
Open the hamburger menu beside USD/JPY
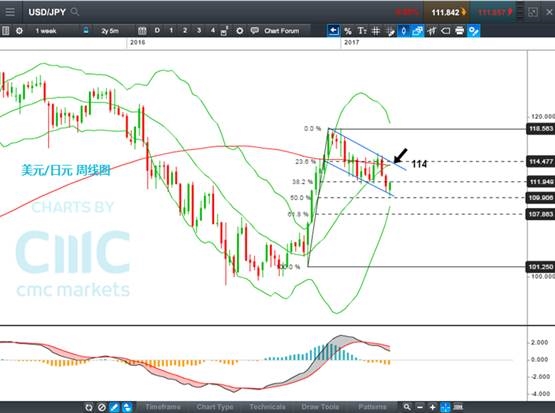pyautogui.click(x=10, y=12)
